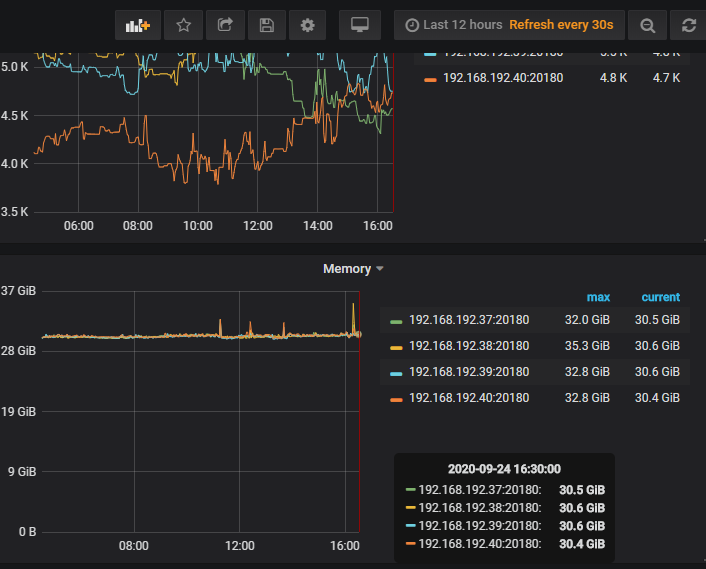This screenshot has width=706, height=569.
Task: Toggle 192.168.192.39:20180 series in Memory legend table
Action: [469, 372]
